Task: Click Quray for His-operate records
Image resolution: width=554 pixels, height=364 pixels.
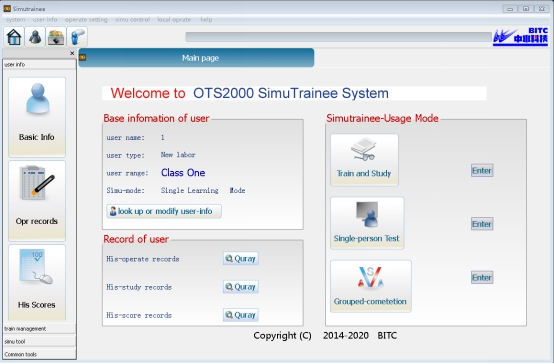Action: coord(241,259)
